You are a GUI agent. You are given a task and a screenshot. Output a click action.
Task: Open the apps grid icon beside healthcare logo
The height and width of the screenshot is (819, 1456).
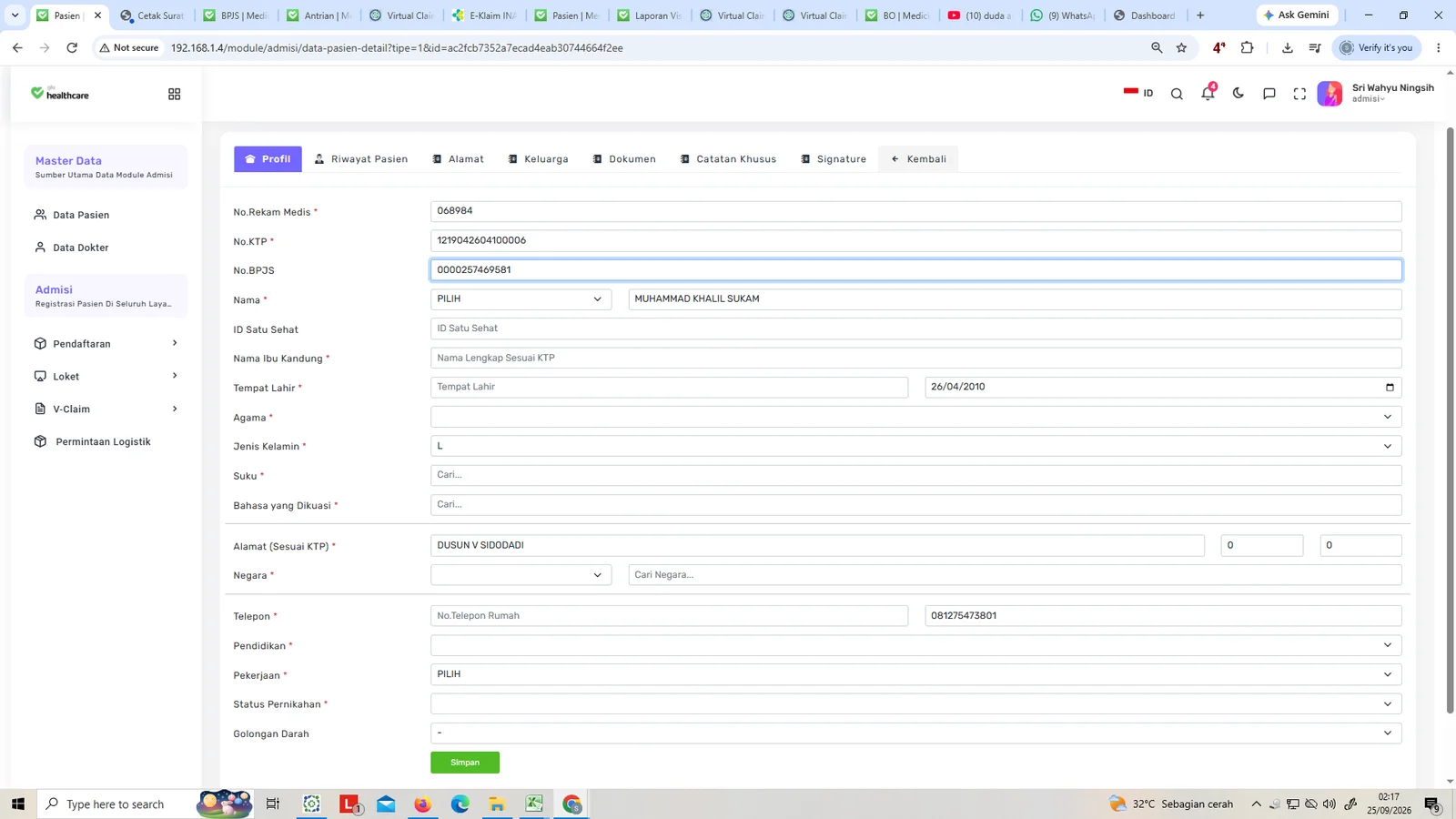[174, 94]
